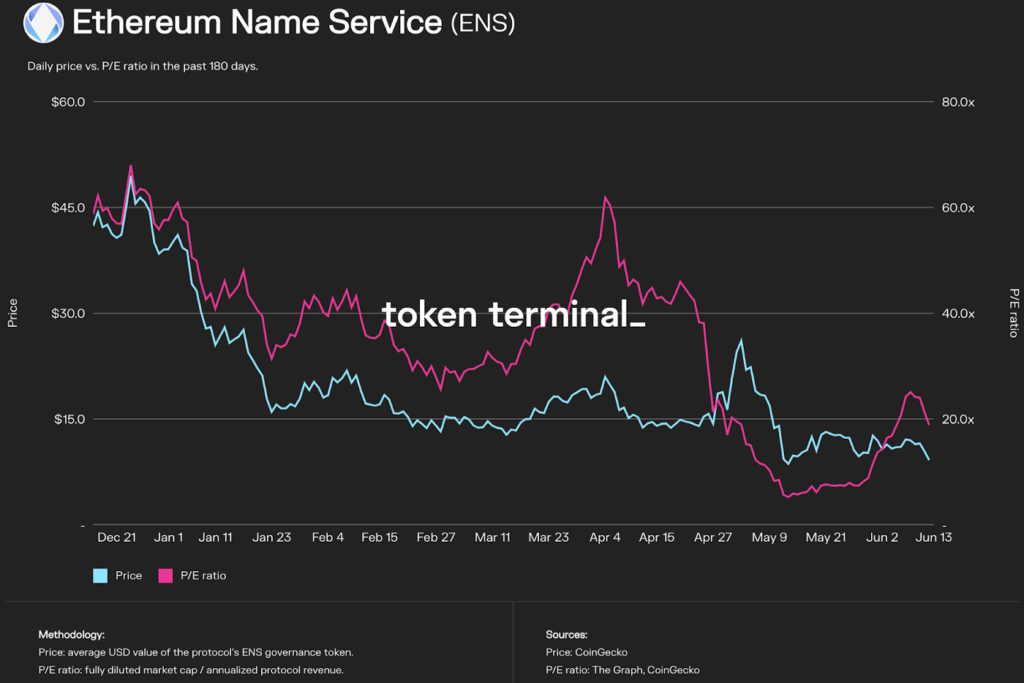The image size is (1024, 683).
Task: Toggle the P/E ratio legend label
Action: click(x=203, y=575)
